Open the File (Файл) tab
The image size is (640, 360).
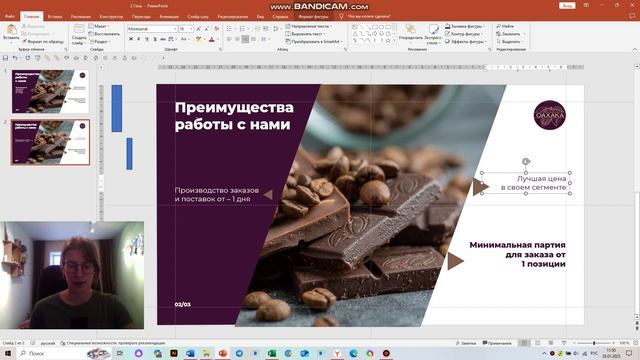pos(9,17)
